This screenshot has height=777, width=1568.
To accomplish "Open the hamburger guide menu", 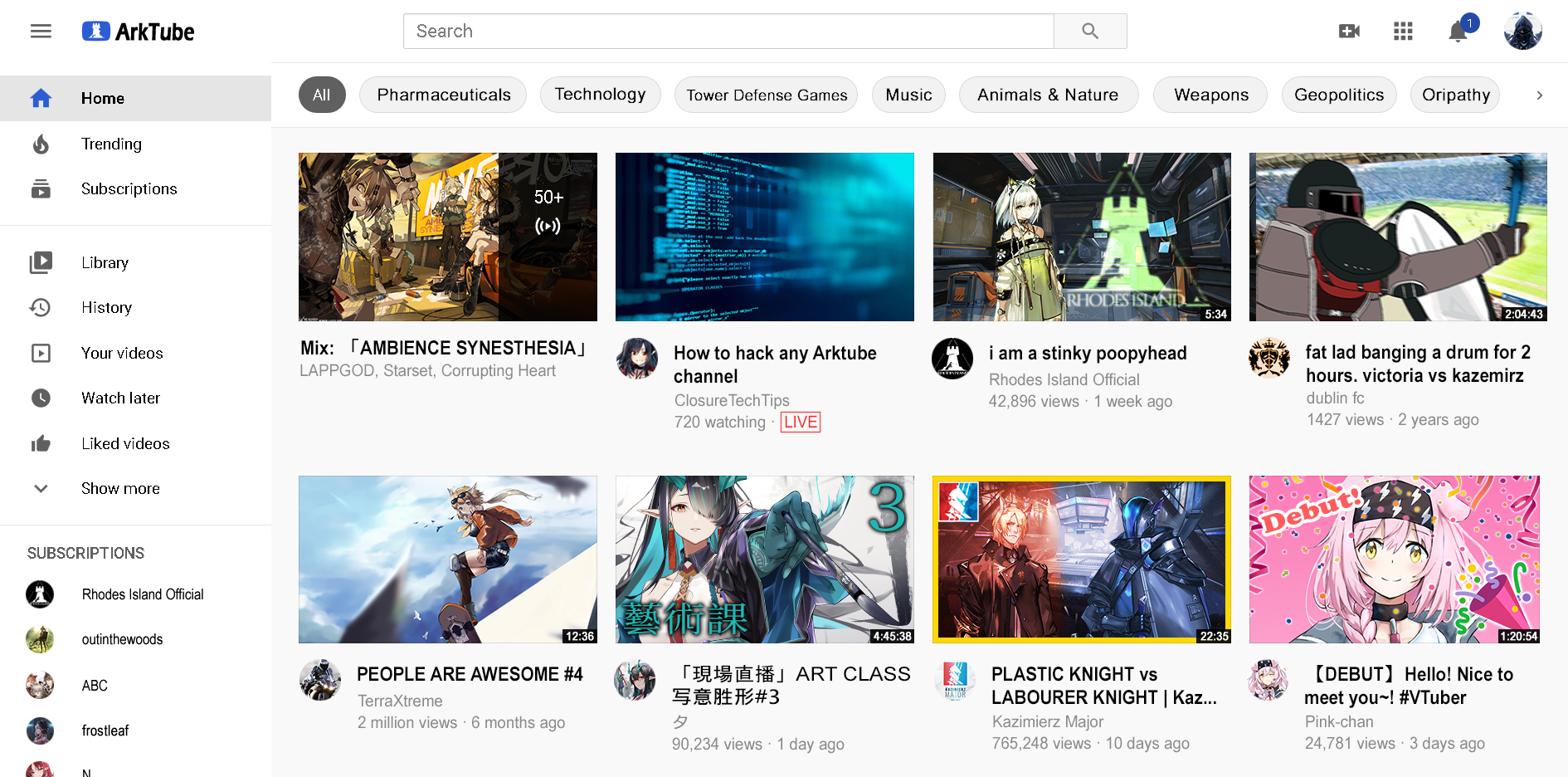I will [x=41, y=32].
